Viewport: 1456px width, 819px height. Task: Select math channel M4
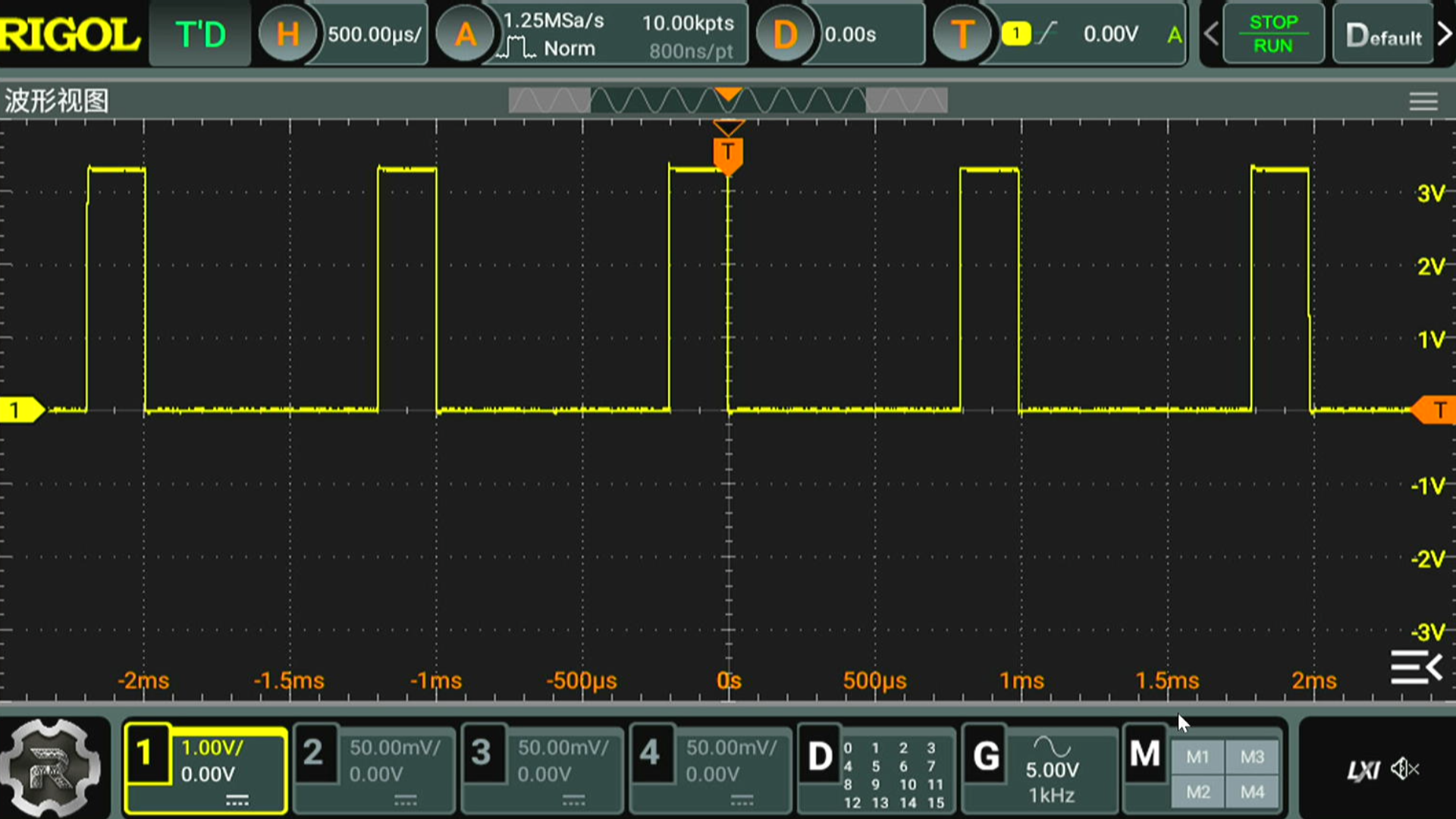pos(1252,792)
